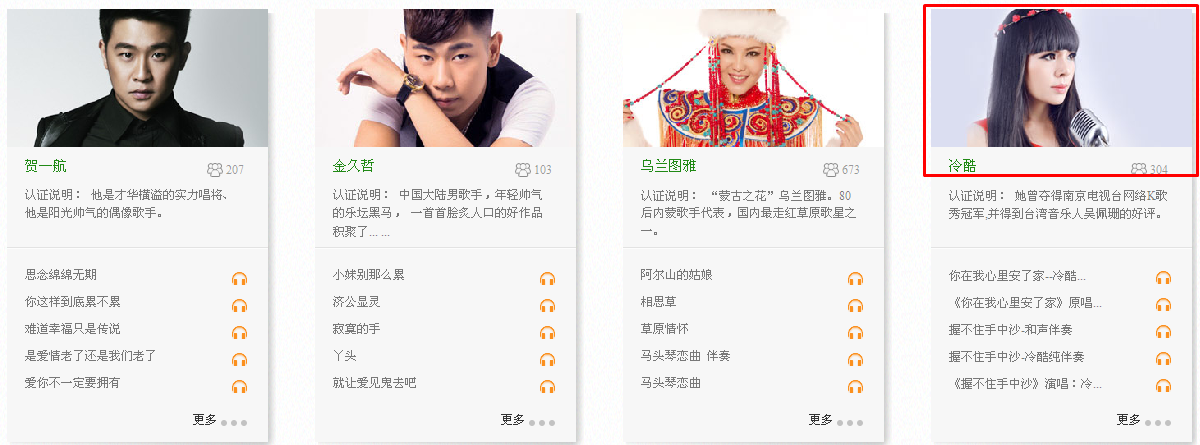Open 金久哲 artist name link
This screenshot has width=1200, height=445.
[353, 166]
